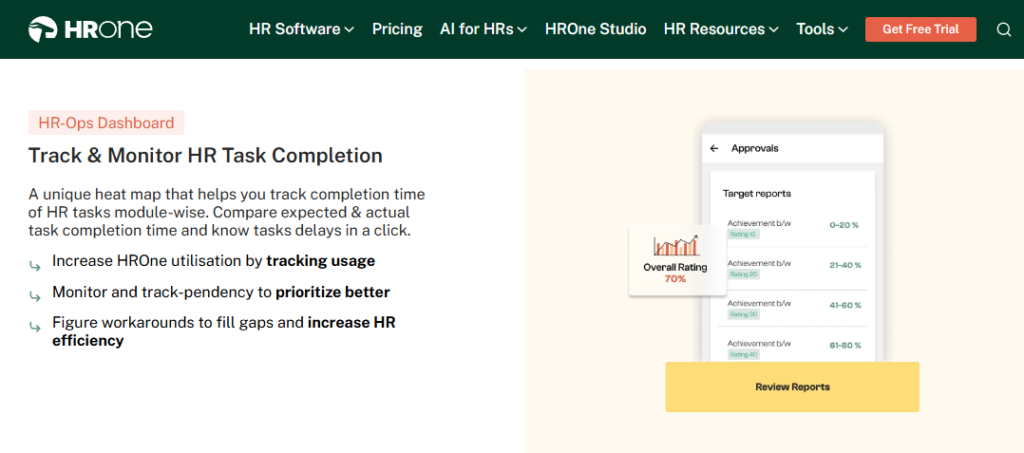Select the 21–40 % achievement row
The height and width of the screenshot is (453, 1024).
point(793,269)
